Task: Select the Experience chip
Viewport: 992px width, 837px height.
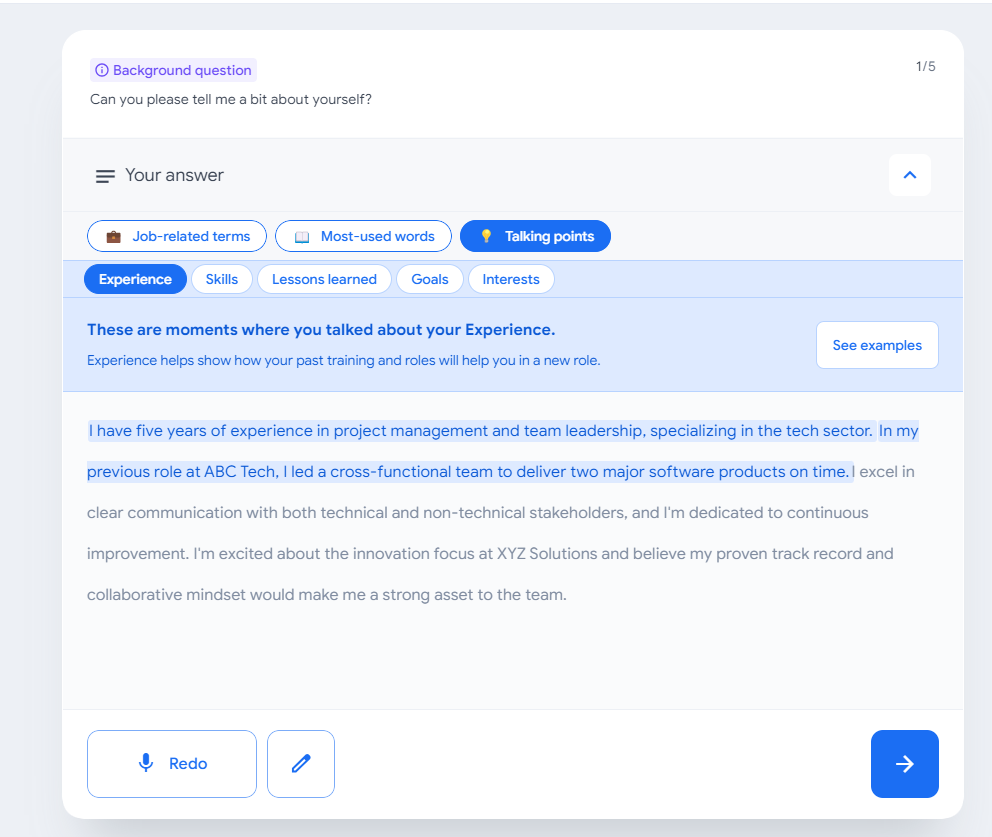Action: coord(135,279)
